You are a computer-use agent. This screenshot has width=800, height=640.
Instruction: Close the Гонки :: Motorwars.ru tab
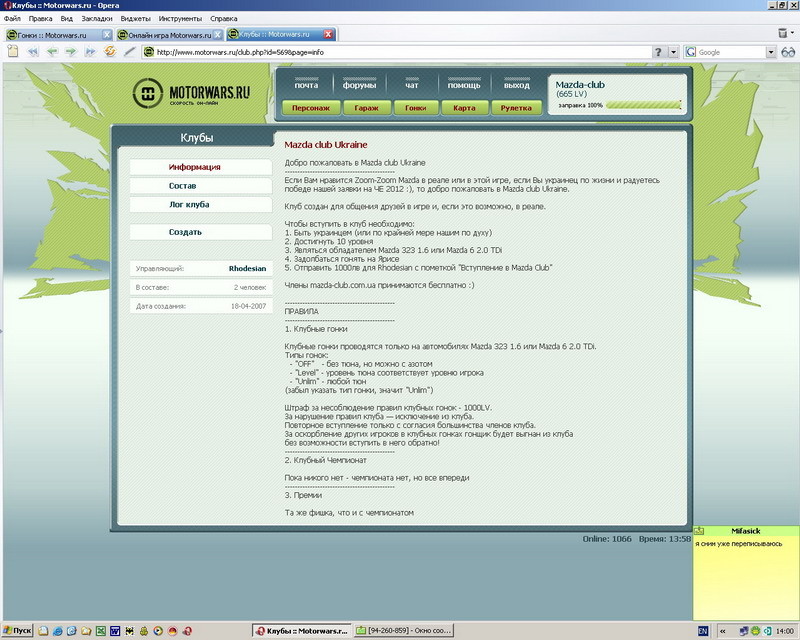point(107,35)
